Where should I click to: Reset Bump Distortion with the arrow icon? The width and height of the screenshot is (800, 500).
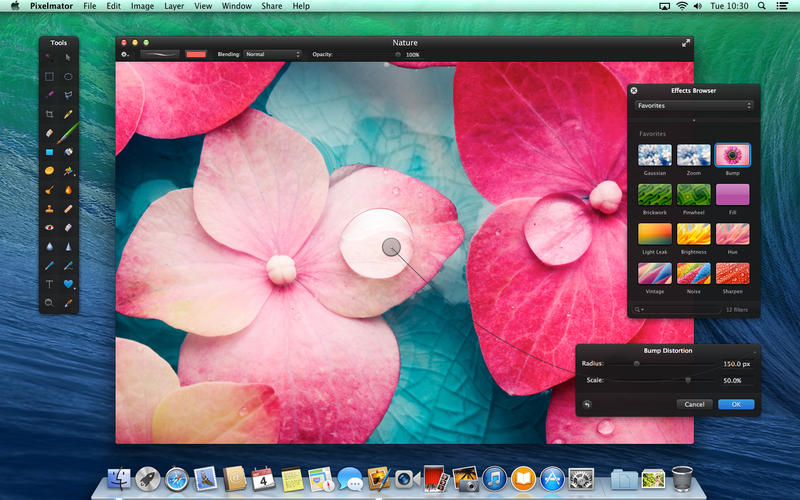click(x=587, y=404)
